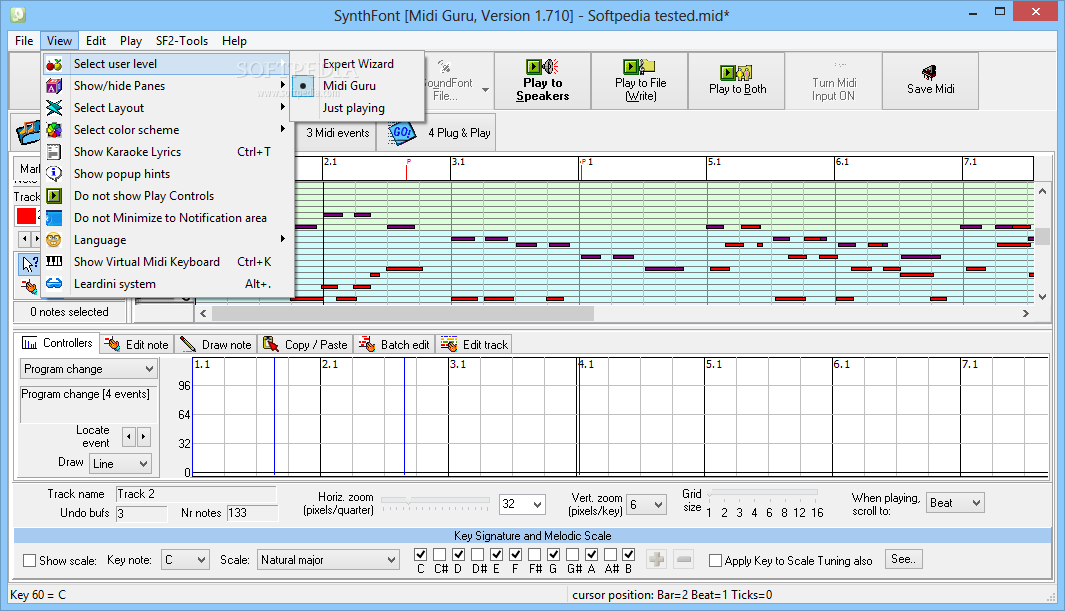Click the minus remove-scale icon button
The height and width of the screenshot is (611, 1065).
(x=684, y=559)
